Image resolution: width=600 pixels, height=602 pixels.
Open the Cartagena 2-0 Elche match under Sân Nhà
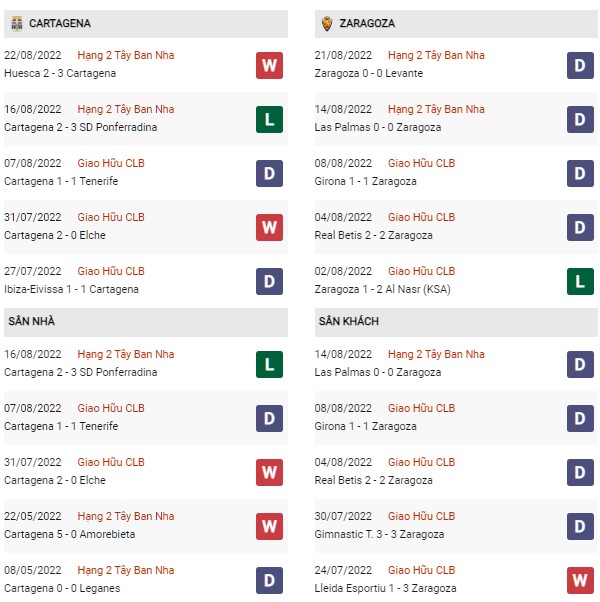pyautogui.click(x=55, y=480)
